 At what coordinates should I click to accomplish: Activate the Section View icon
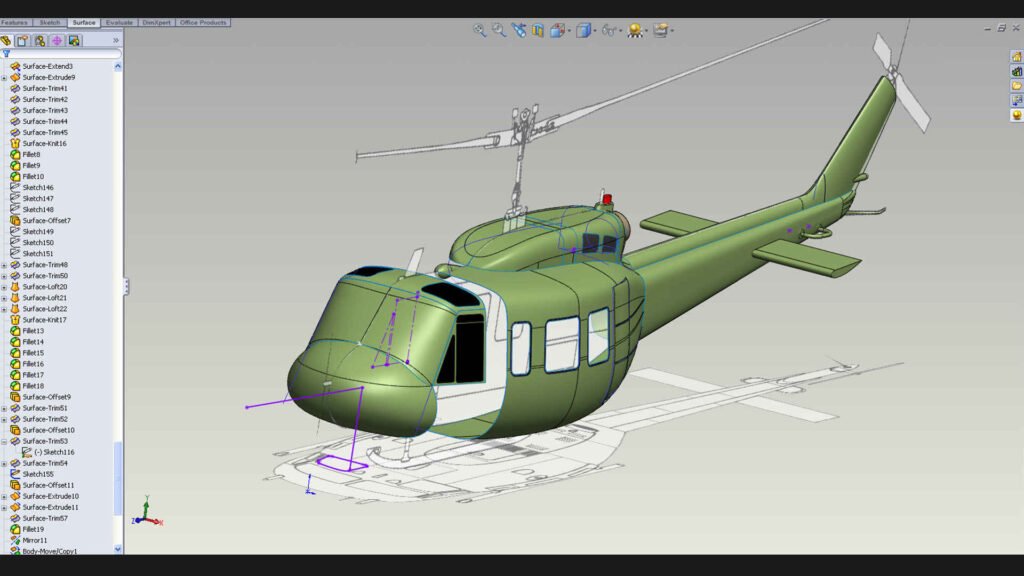pos(538,31)
